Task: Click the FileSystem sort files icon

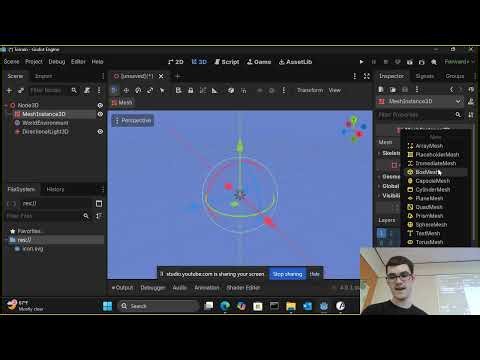Action: click(x=99, y=216)
